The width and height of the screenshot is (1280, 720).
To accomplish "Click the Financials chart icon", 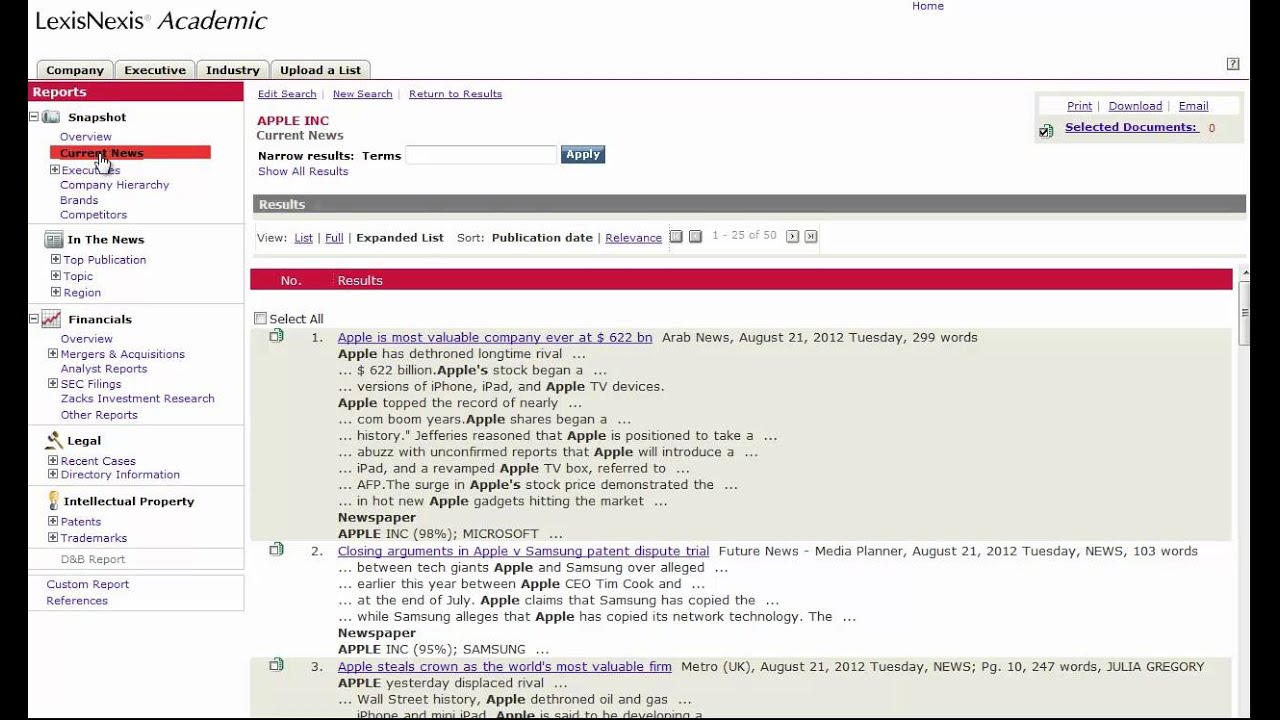I will coord(51,319).
